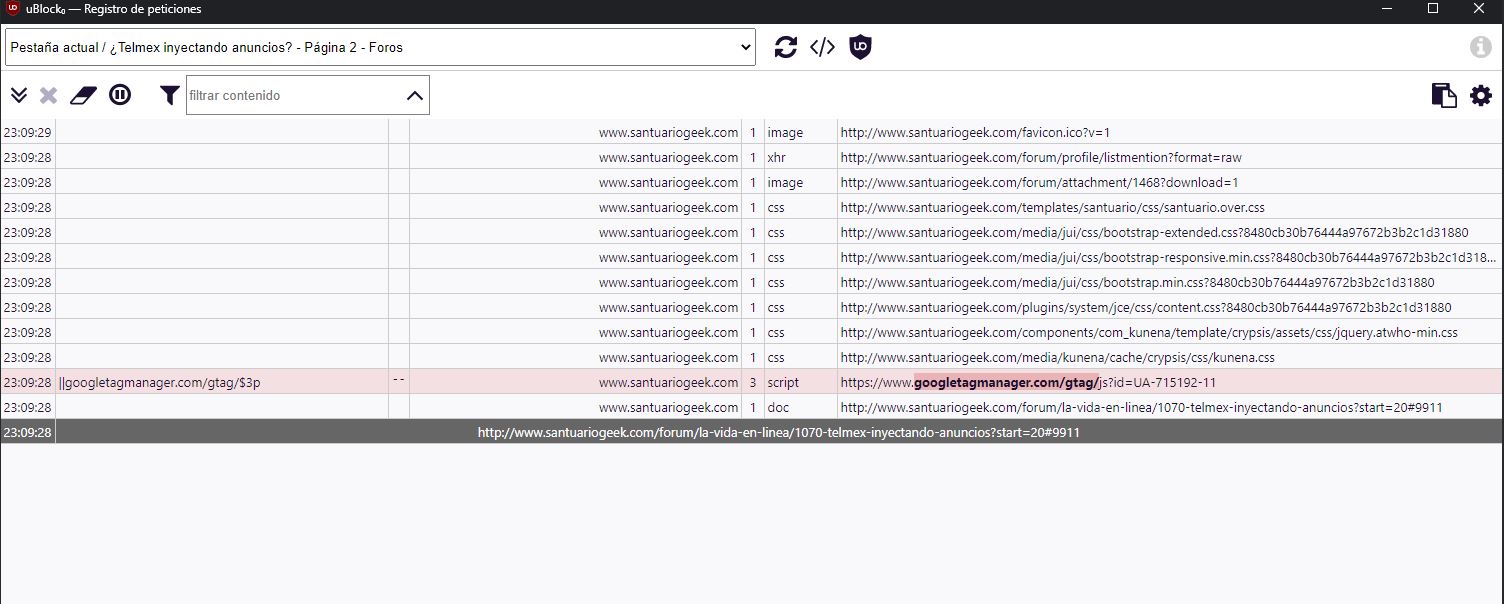
Task: Open logger settings gear icon
Action: [x=1480, y=96]
